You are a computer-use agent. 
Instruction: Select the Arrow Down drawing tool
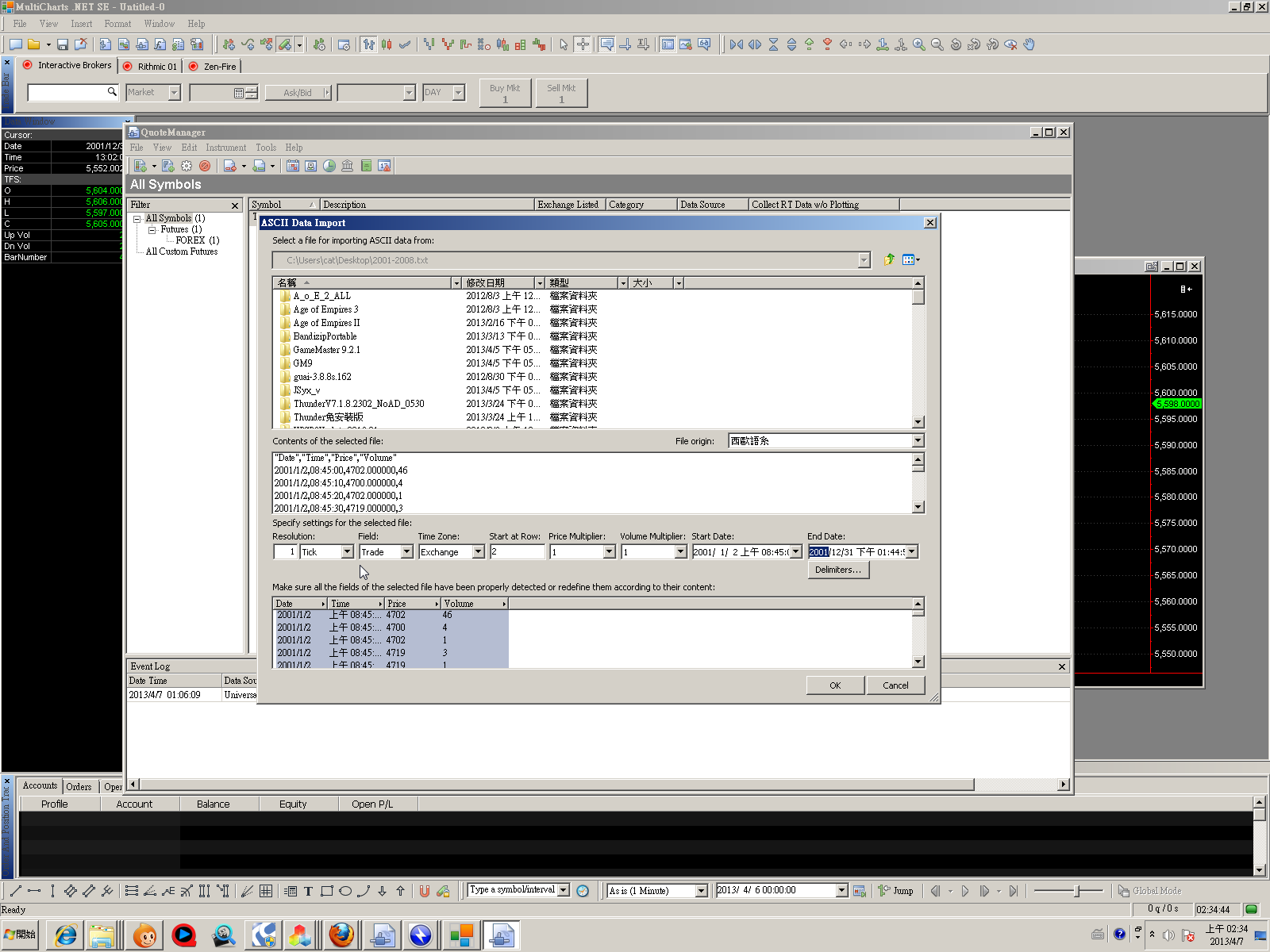[x=382, y=891]
